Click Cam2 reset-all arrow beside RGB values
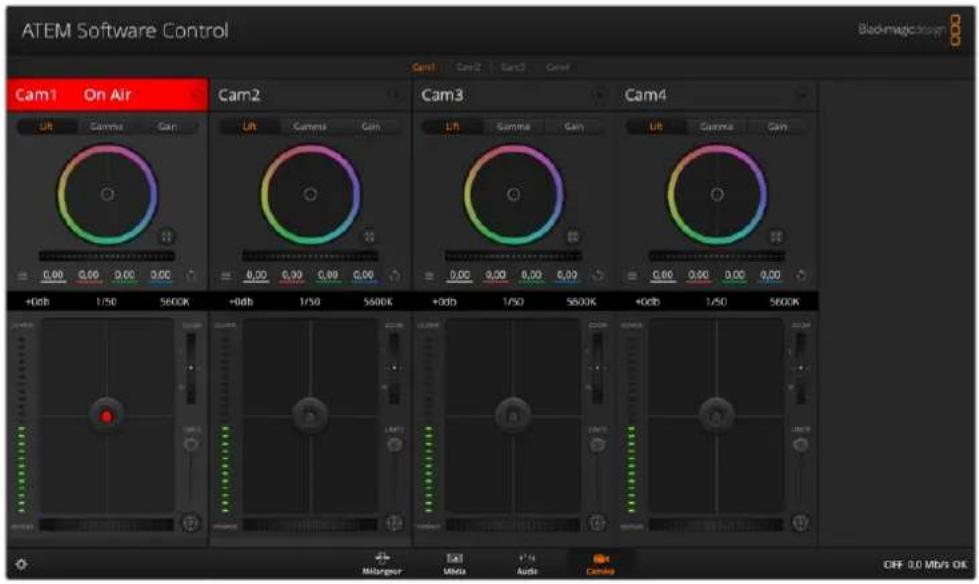This screenshot has width=979, height=584. (x=395, y=275)
